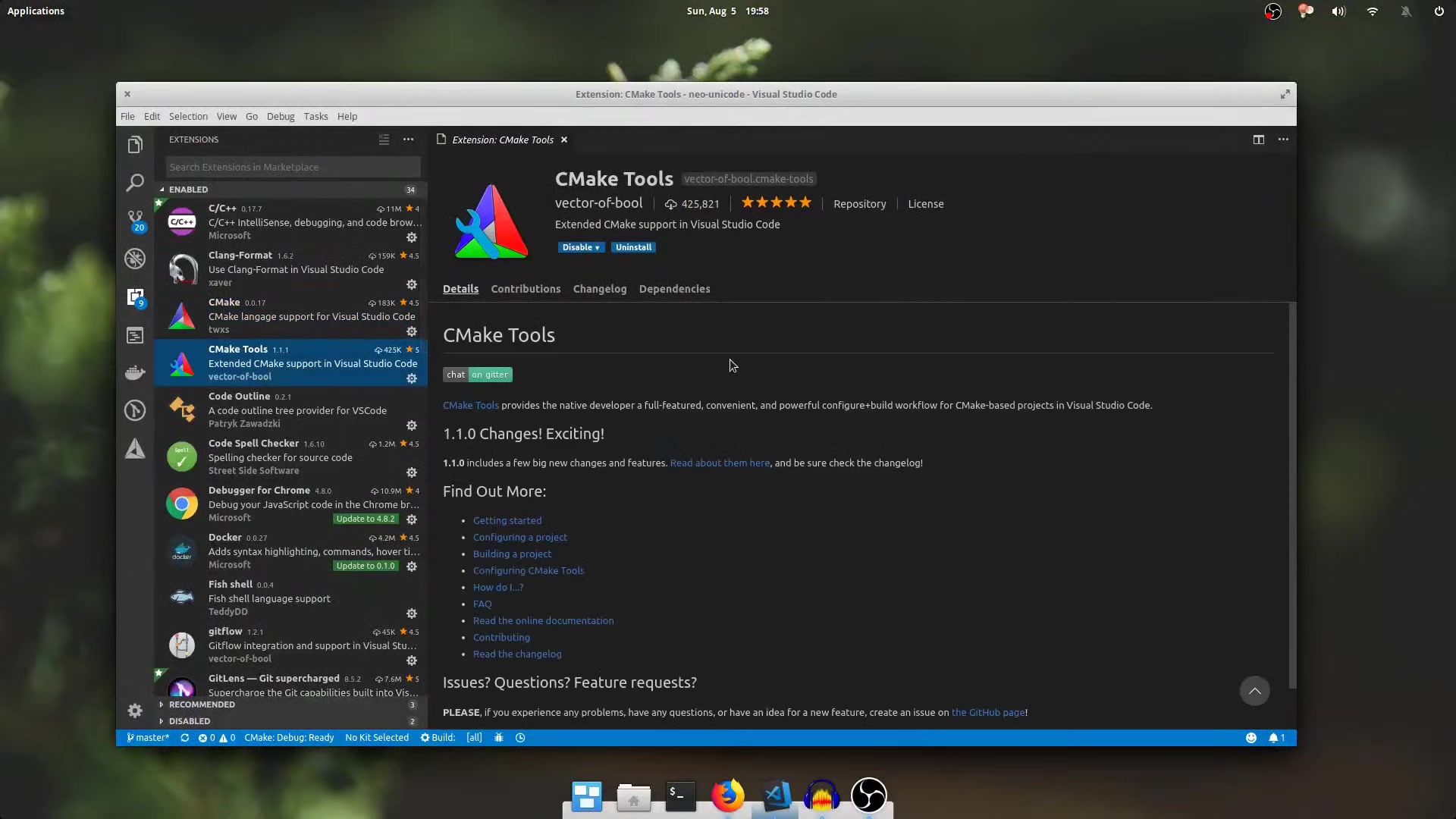The height and width of the screenshot is (819, 1456).
Task: Open the Docker view in activity bar
Action: (x=135, y=372)
